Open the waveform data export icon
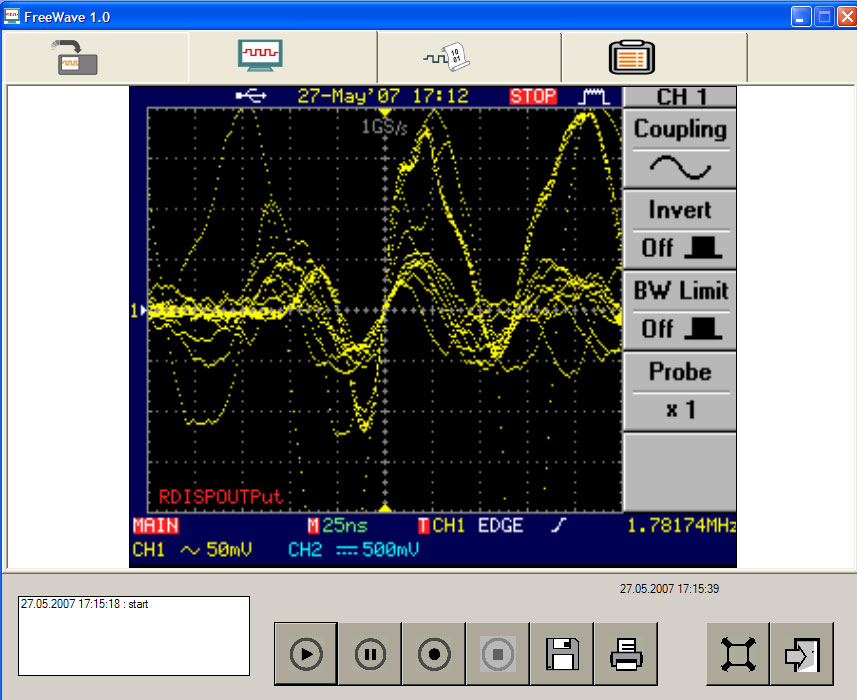 pos(447,57)
